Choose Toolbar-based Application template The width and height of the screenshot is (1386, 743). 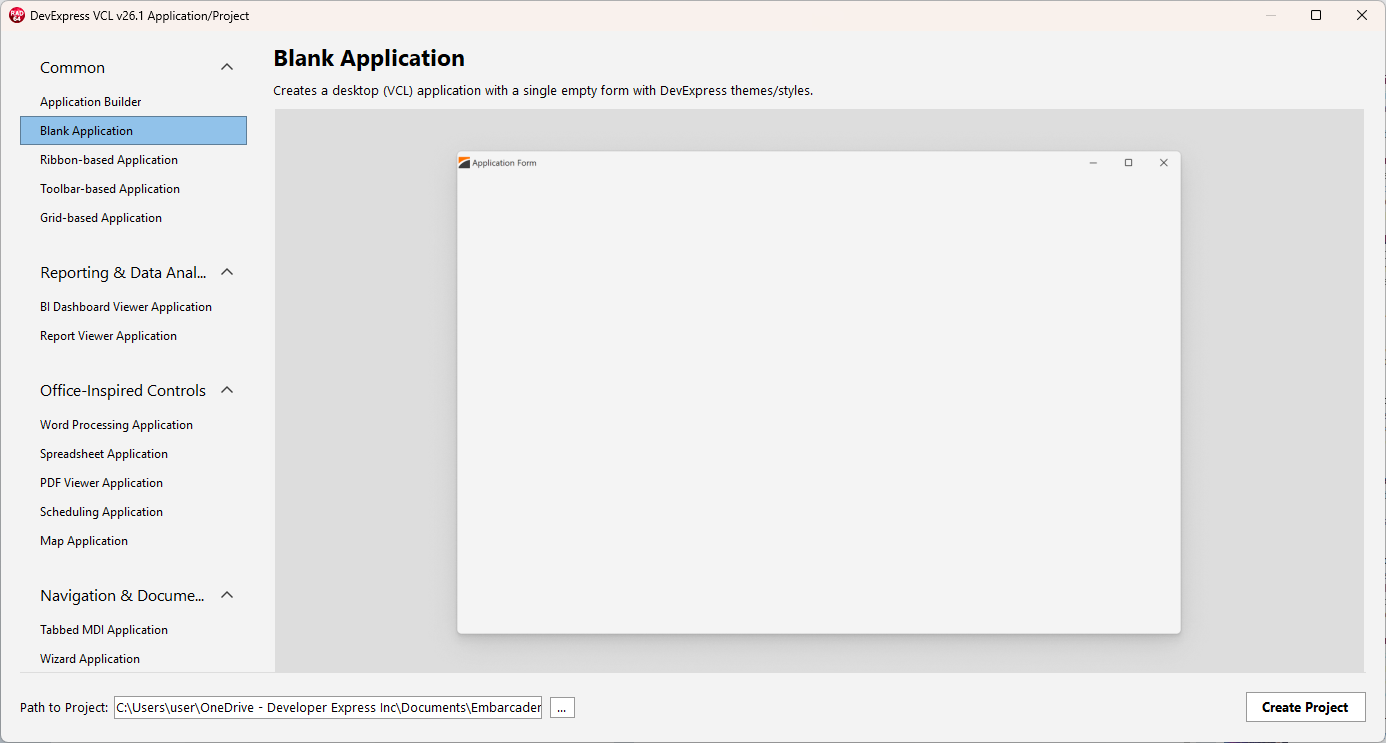point(133,189)
